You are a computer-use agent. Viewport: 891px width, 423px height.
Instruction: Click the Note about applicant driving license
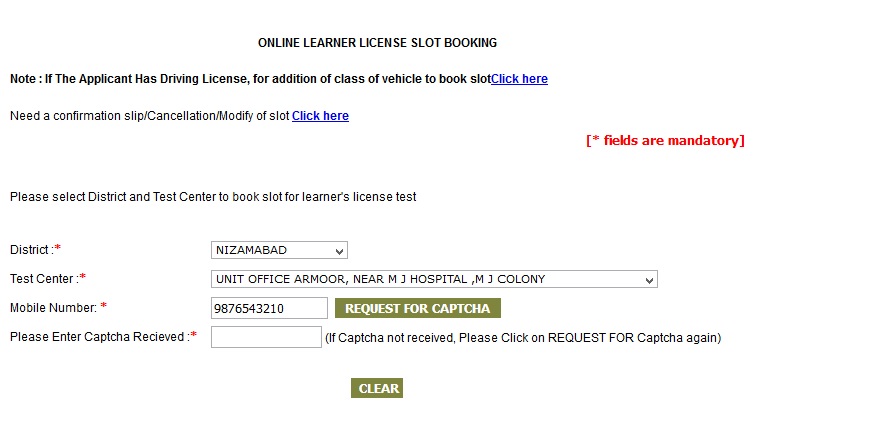click(x=250, y=79)
